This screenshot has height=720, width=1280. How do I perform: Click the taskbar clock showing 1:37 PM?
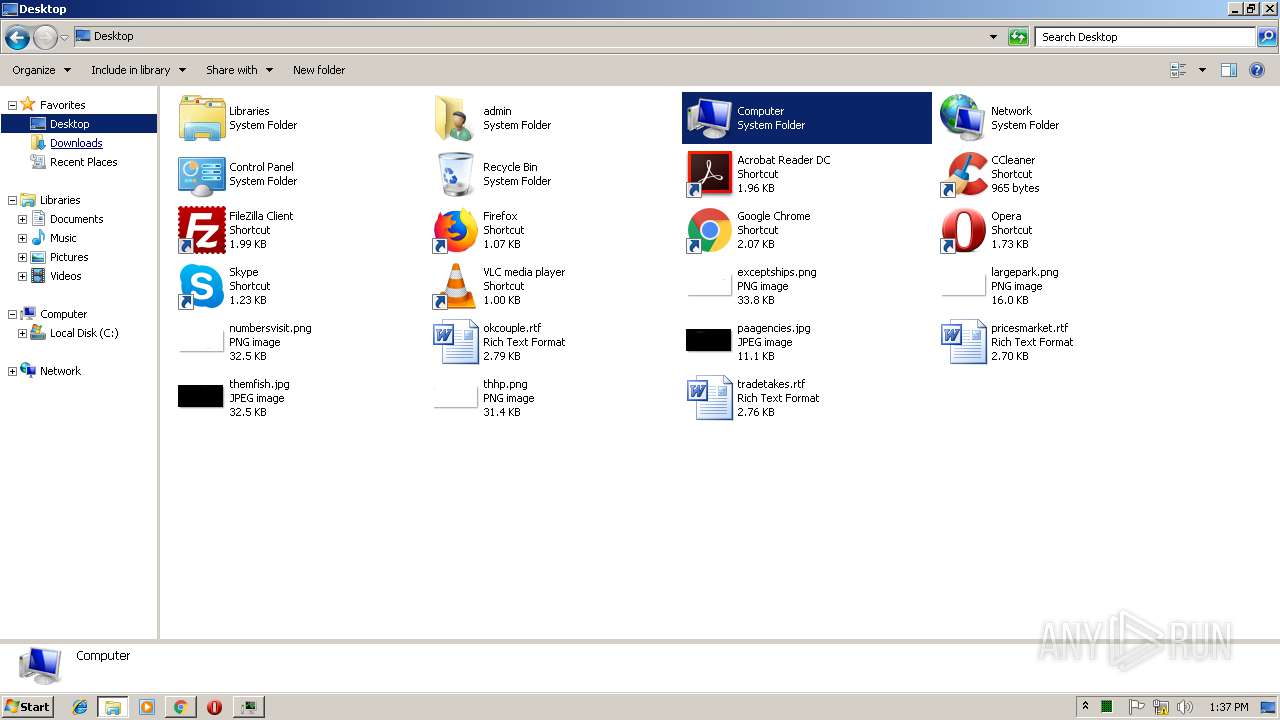click(1229, 707)
